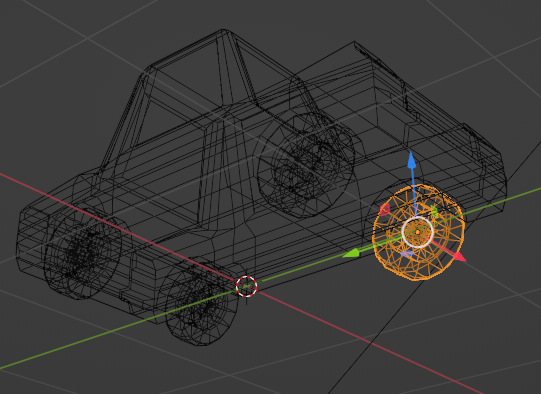Click the orange origin dot of selected wheel

[x=418, y=233]
